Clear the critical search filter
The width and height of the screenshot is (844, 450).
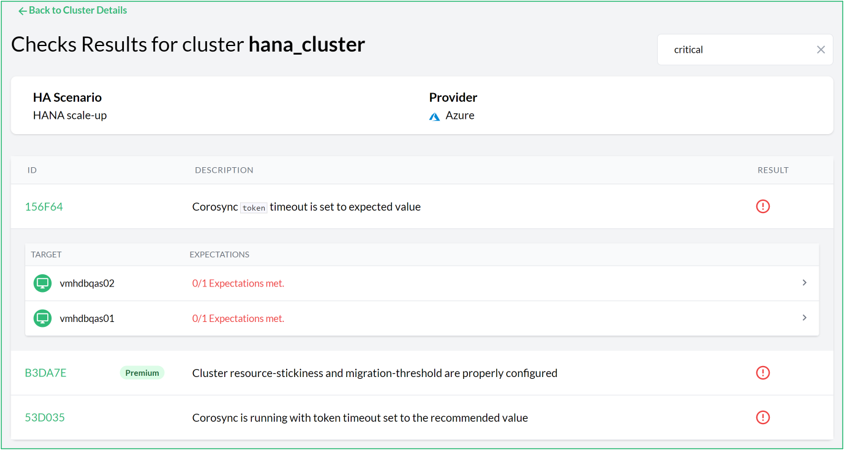pos(821,50)
